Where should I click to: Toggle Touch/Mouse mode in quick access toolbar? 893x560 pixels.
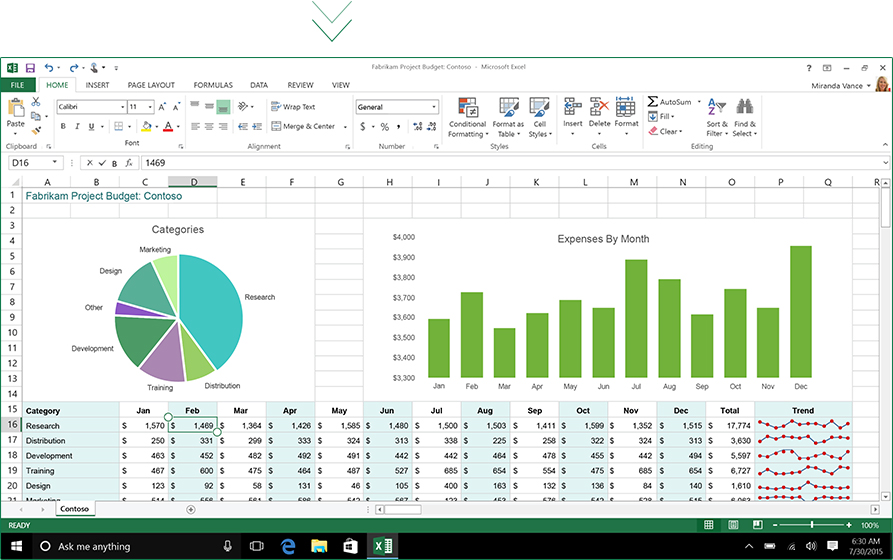95,68
